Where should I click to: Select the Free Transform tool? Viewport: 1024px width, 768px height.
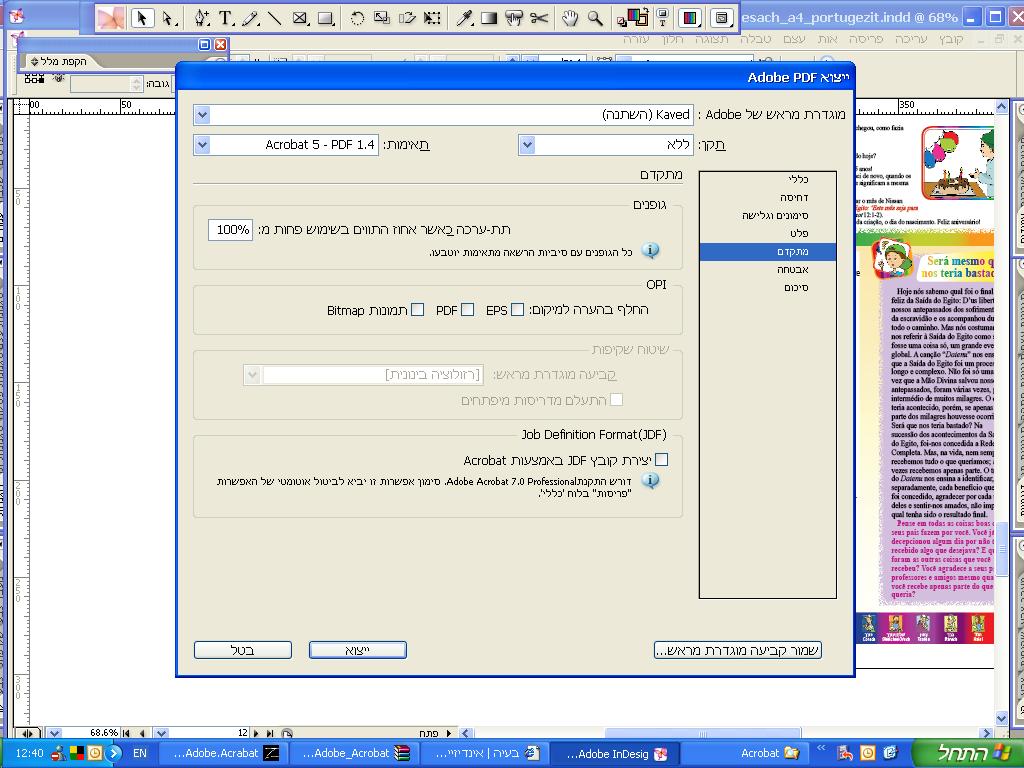coord(432,18)
